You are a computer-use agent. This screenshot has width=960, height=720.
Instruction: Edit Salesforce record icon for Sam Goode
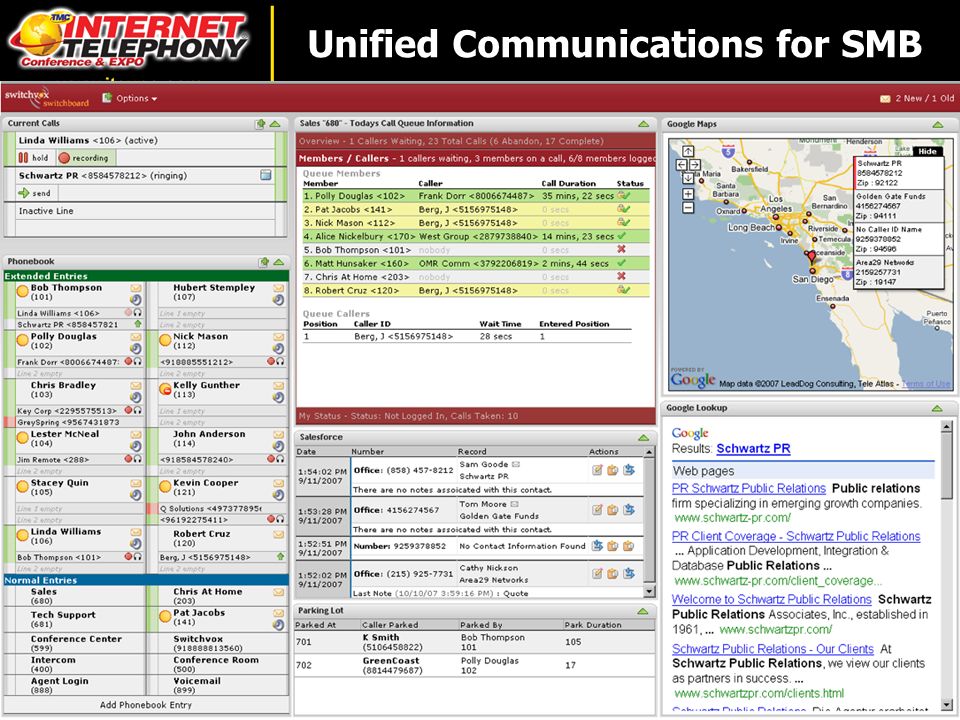tap(597, 470)
